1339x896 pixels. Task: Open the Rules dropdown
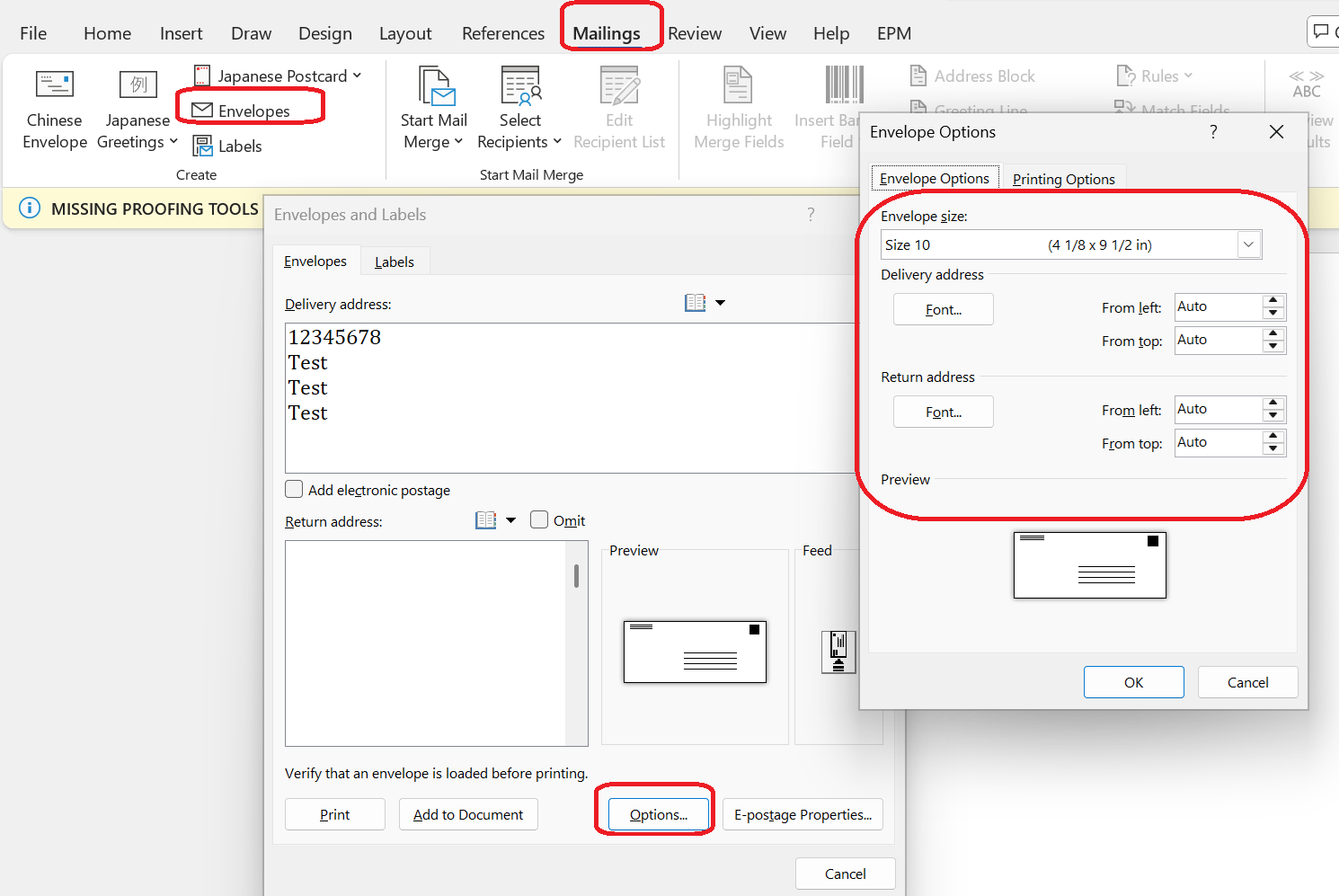1155,76
